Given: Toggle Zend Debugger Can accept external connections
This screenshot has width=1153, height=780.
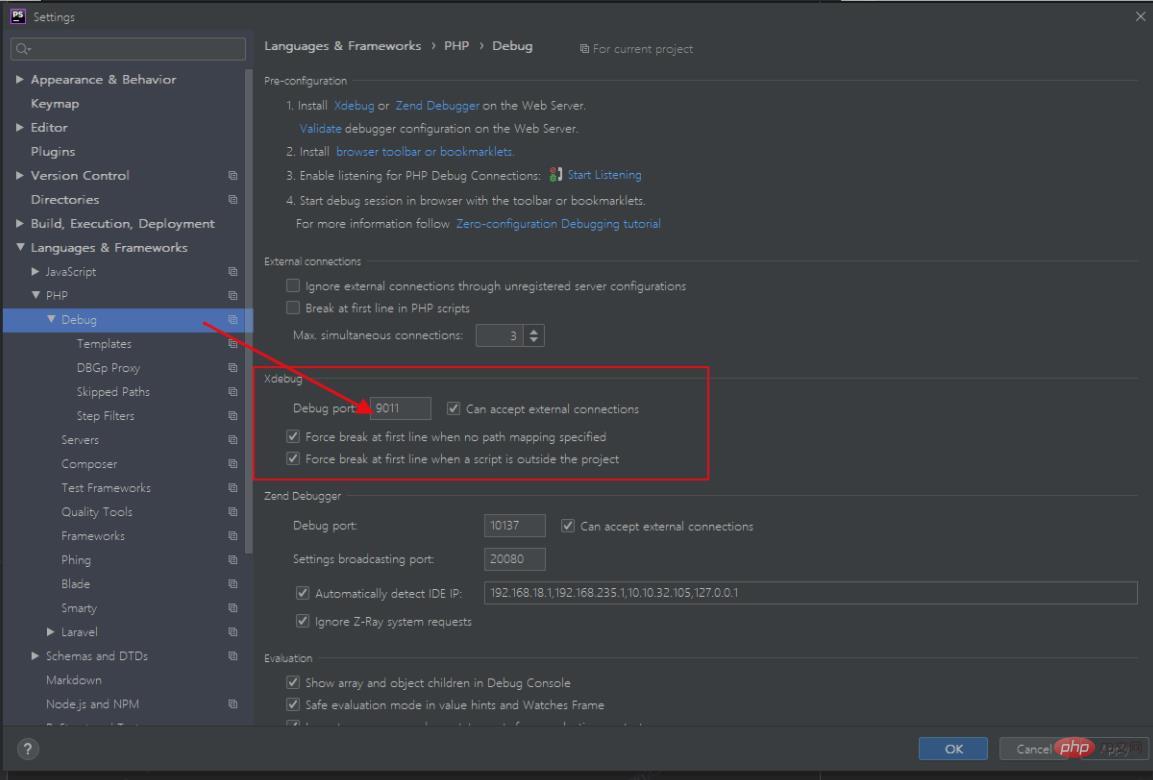Looking at the screenshot, I should [x=568, y=526].
